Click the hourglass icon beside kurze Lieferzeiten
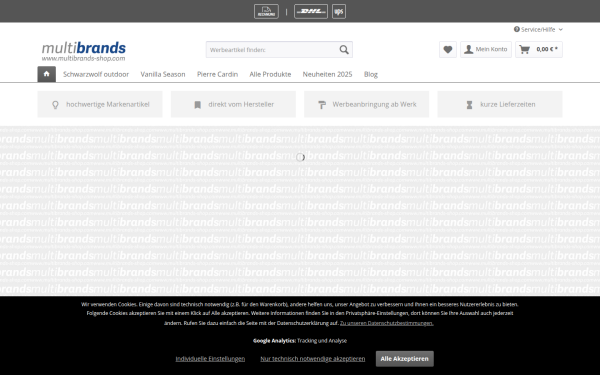 point(470,104)
